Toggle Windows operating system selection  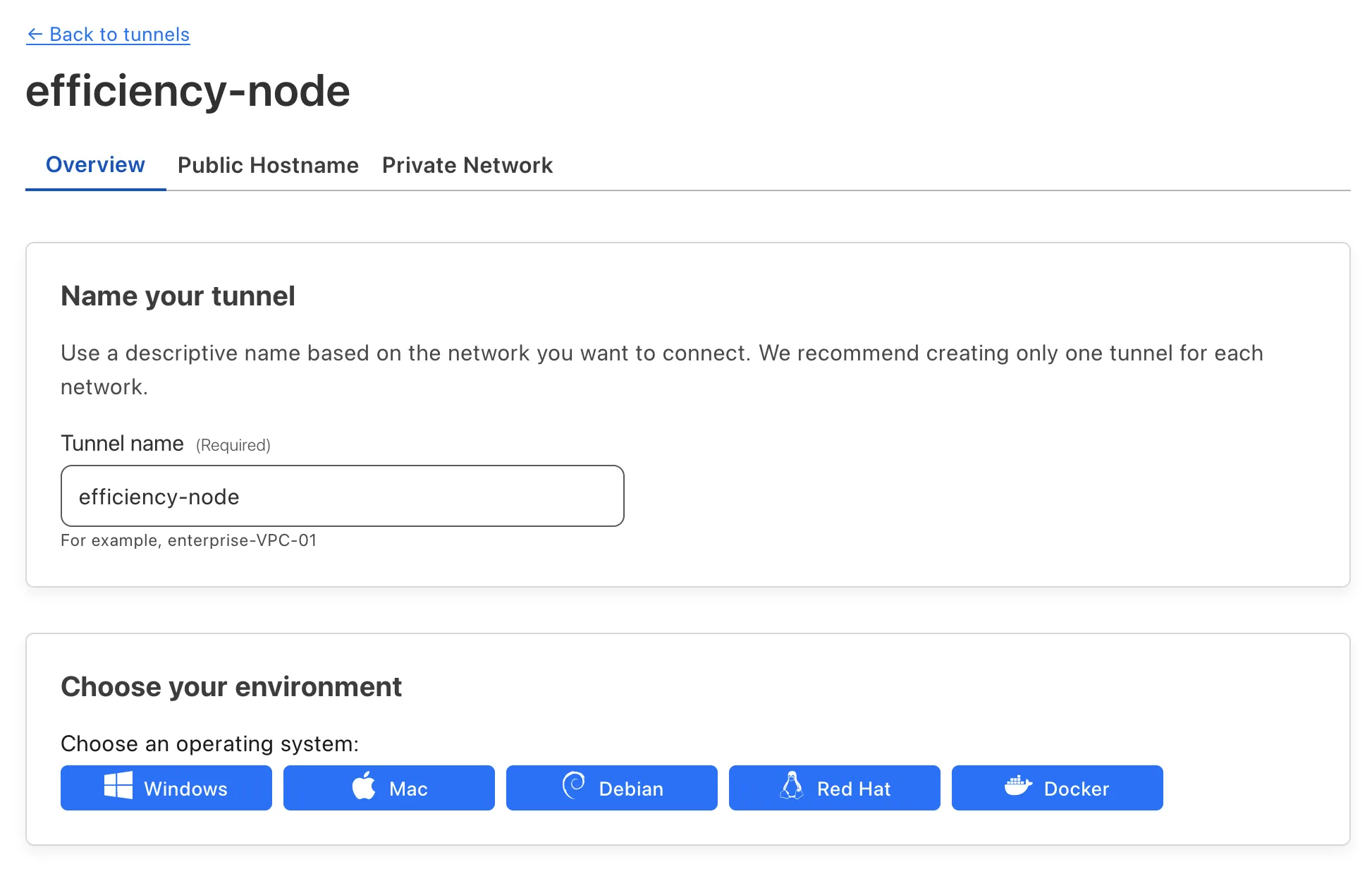click(166, 788)
